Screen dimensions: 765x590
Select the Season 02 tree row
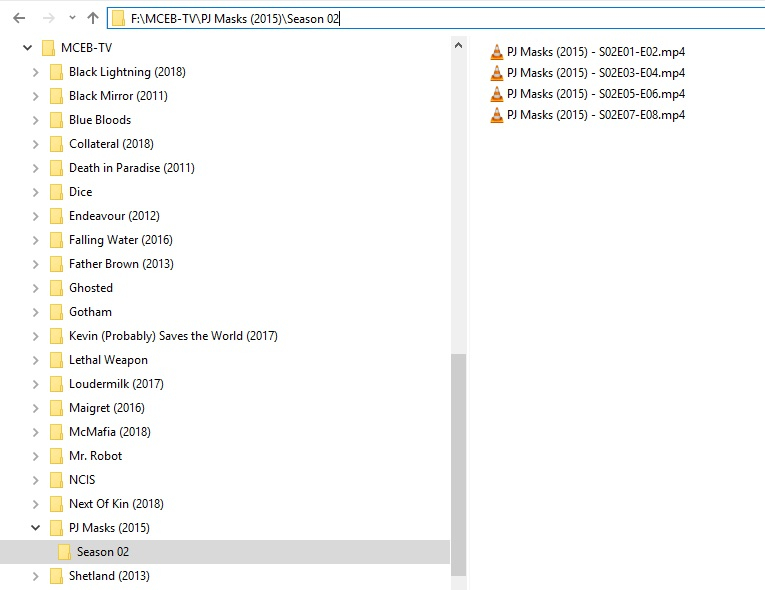(225, 552)
